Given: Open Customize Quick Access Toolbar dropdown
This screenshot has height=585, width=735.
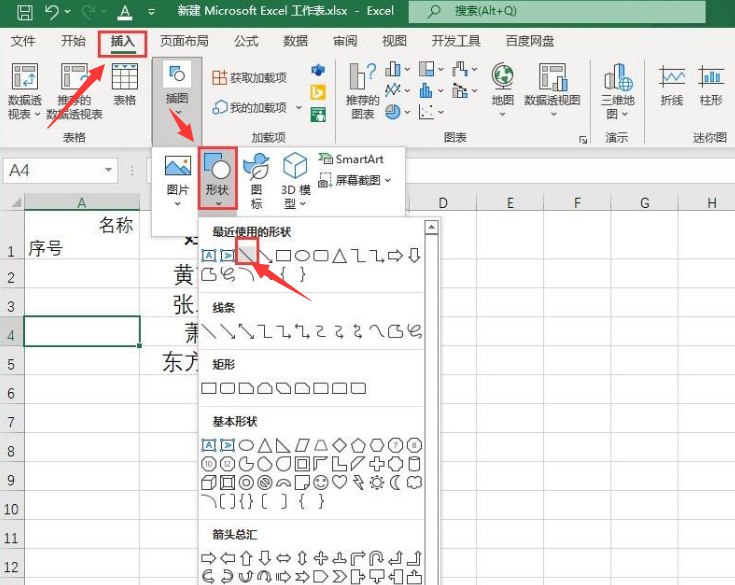Looking at the screenshot, I should pyautogui.click(x=151, y=12).
